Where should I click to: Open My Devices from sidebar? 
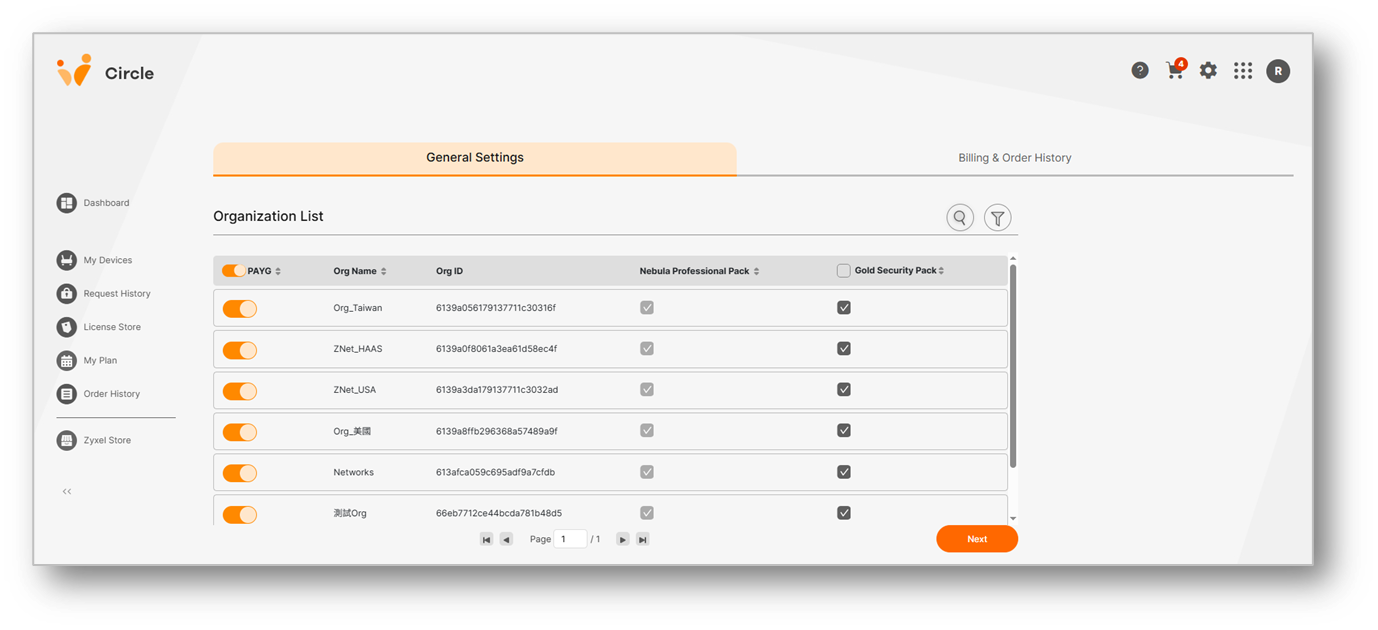[x=108, y=260]
